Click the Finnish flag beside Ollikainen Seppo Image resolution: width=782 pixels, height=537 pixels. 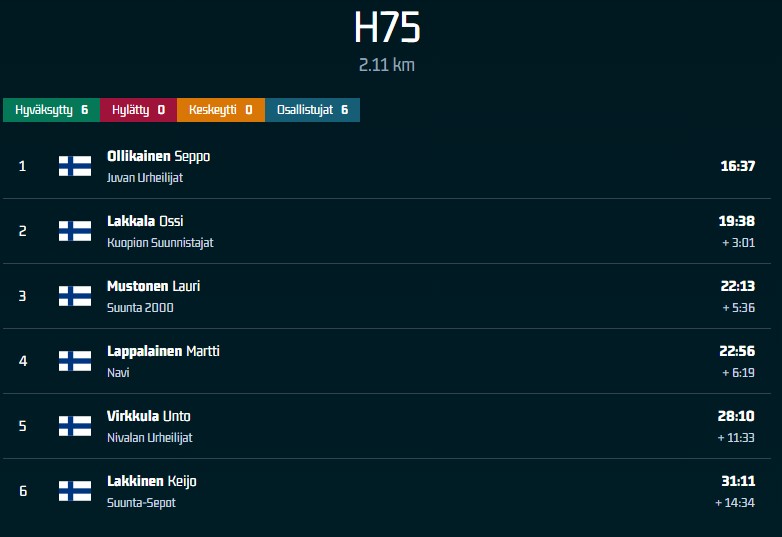pos(75,166)
